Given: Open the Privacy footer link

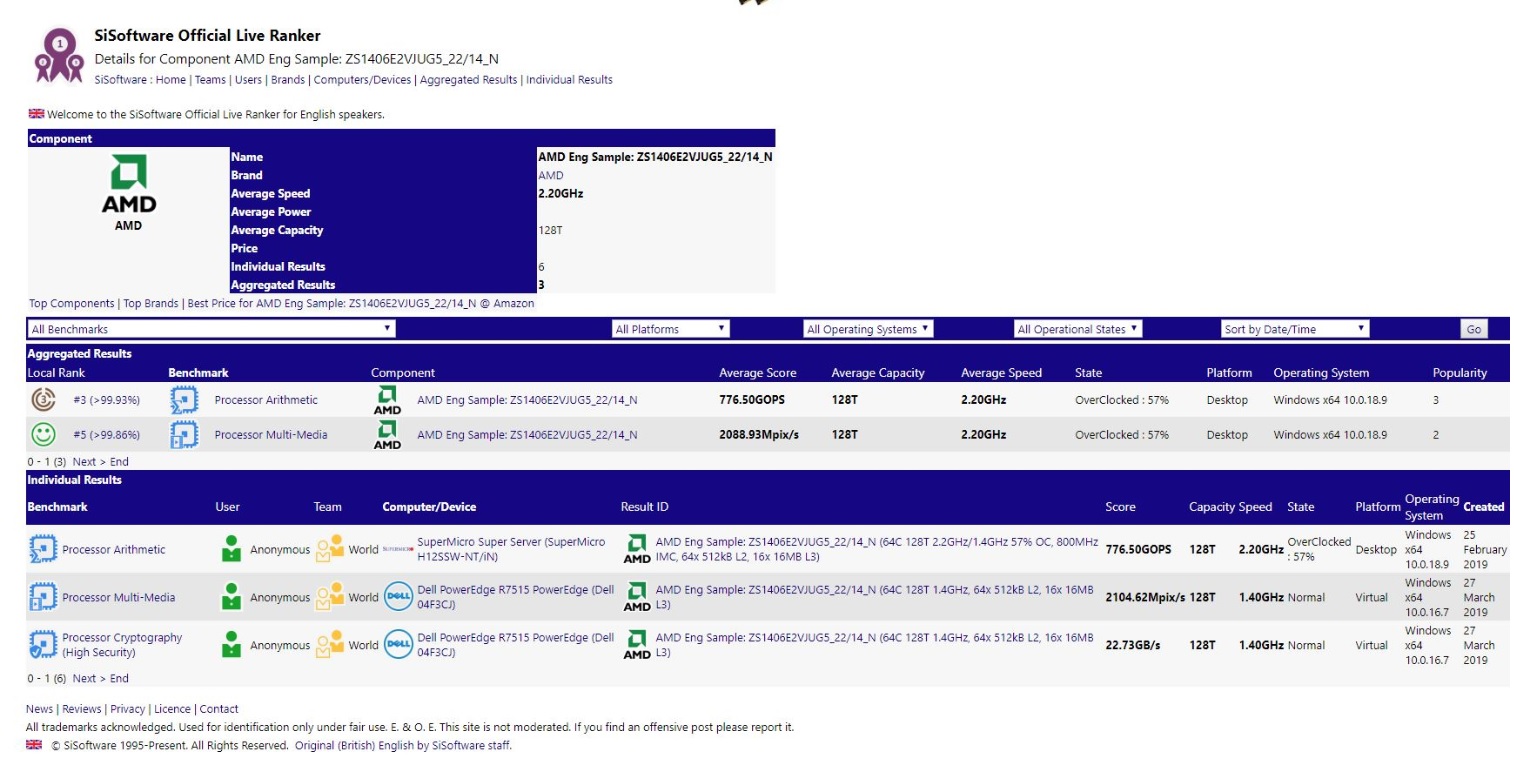Looking at the screenshot, I should pyautogui.click(x=127, y=709).
